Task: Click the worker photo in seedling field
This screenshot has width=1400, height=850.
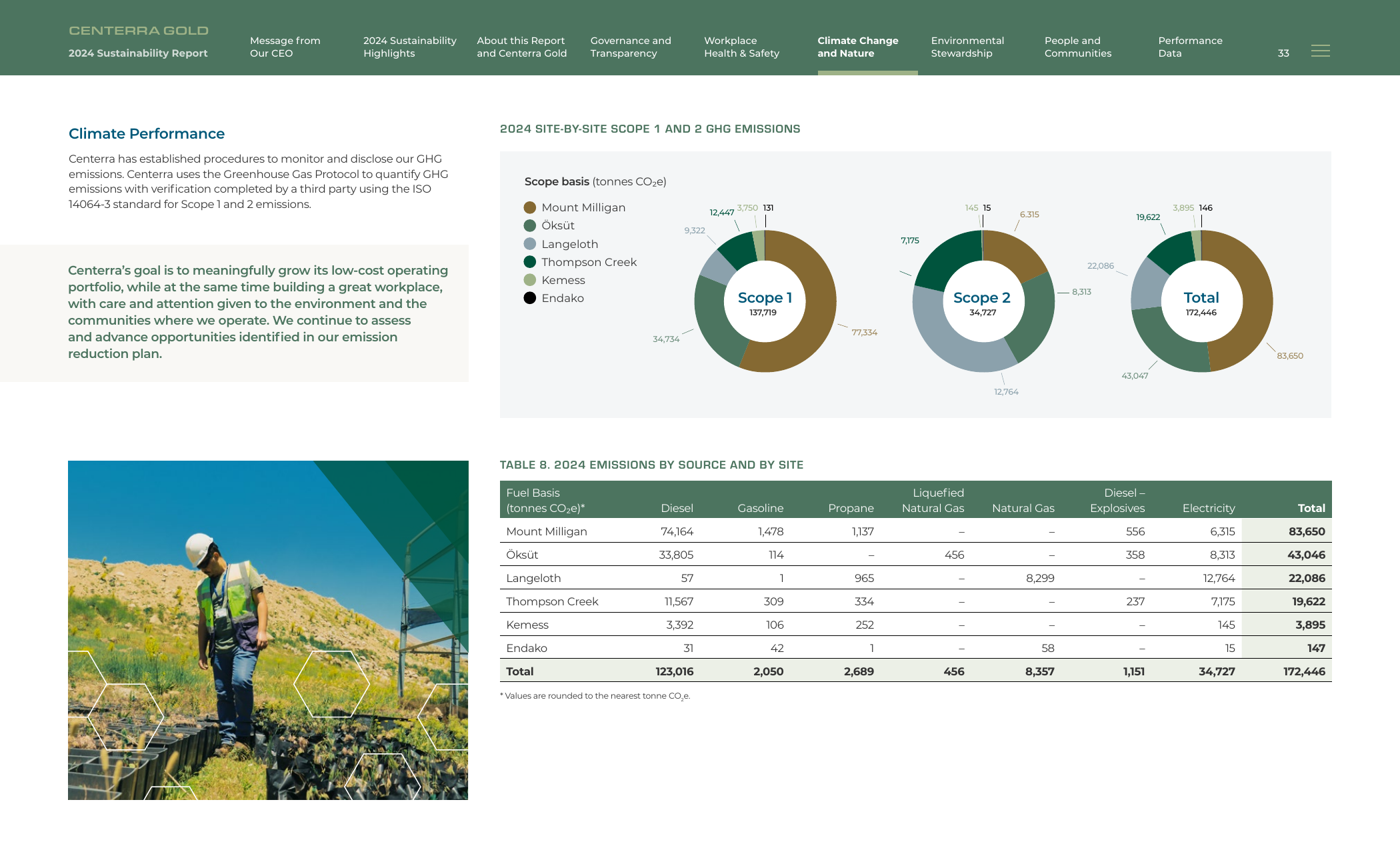Action: (268, 630)
